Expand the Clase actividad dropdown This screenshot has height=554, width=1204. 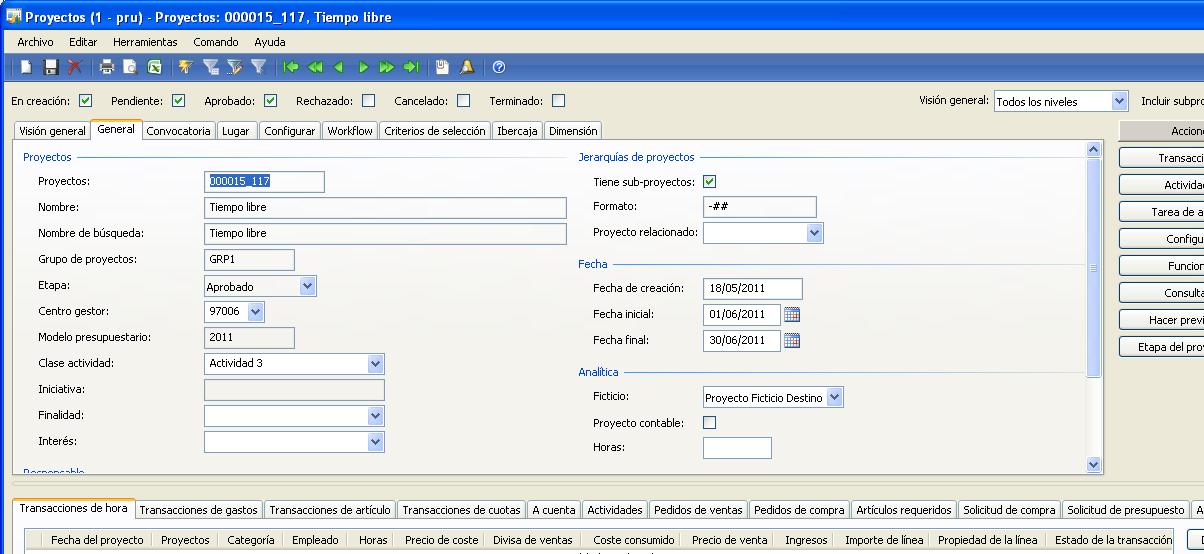(376, 364)
